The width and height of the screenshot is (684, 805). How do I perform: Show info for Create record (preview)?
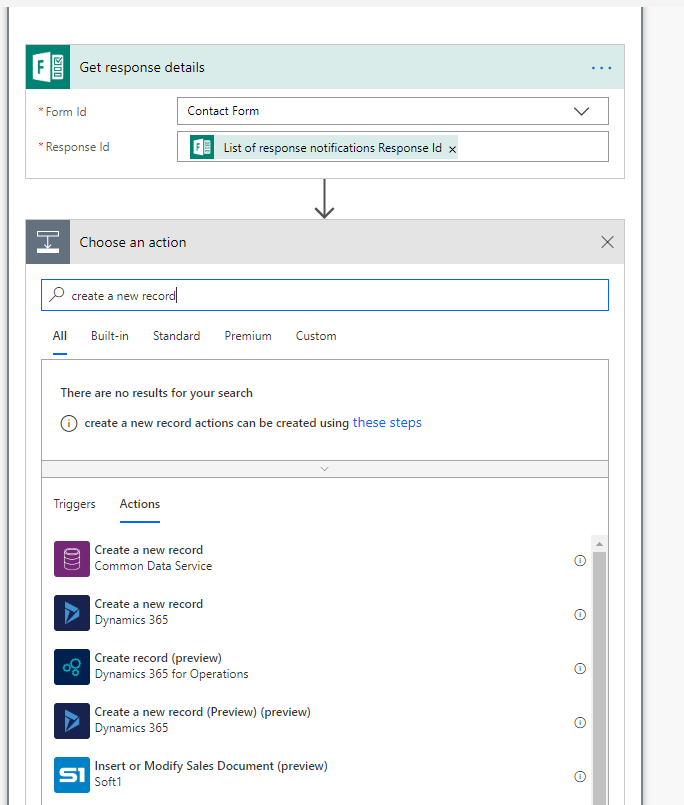[x=580, y=668]
